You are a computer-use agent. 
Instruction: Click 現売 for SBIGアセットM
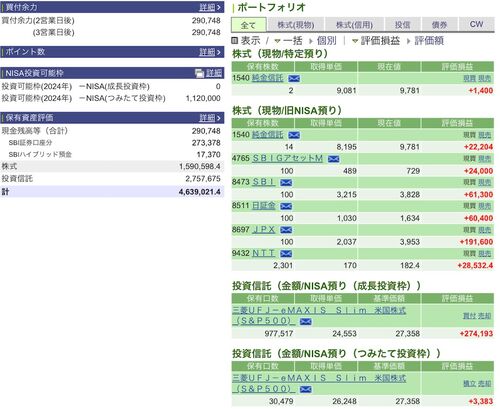pos(485,159)
